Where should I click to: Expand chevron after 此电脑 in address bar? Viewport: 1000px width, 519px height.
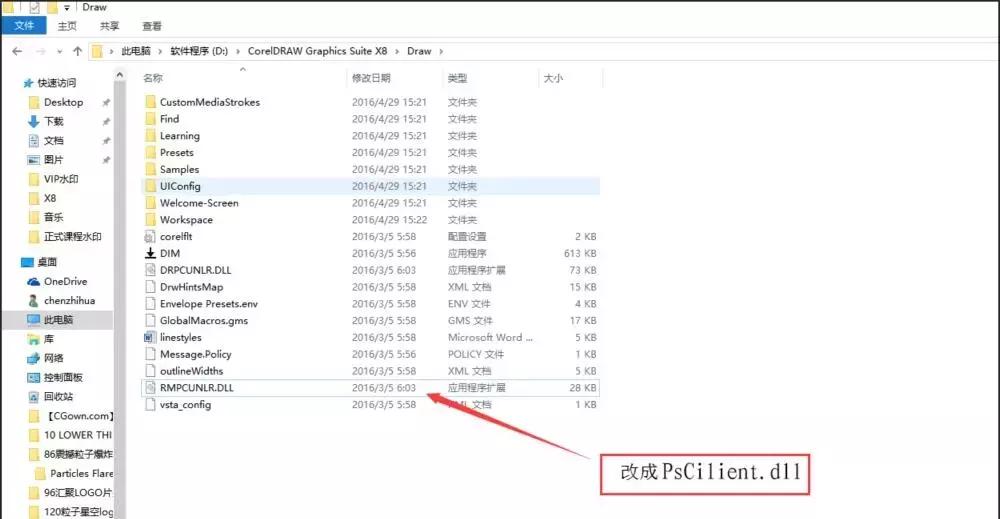click(160, 51)
